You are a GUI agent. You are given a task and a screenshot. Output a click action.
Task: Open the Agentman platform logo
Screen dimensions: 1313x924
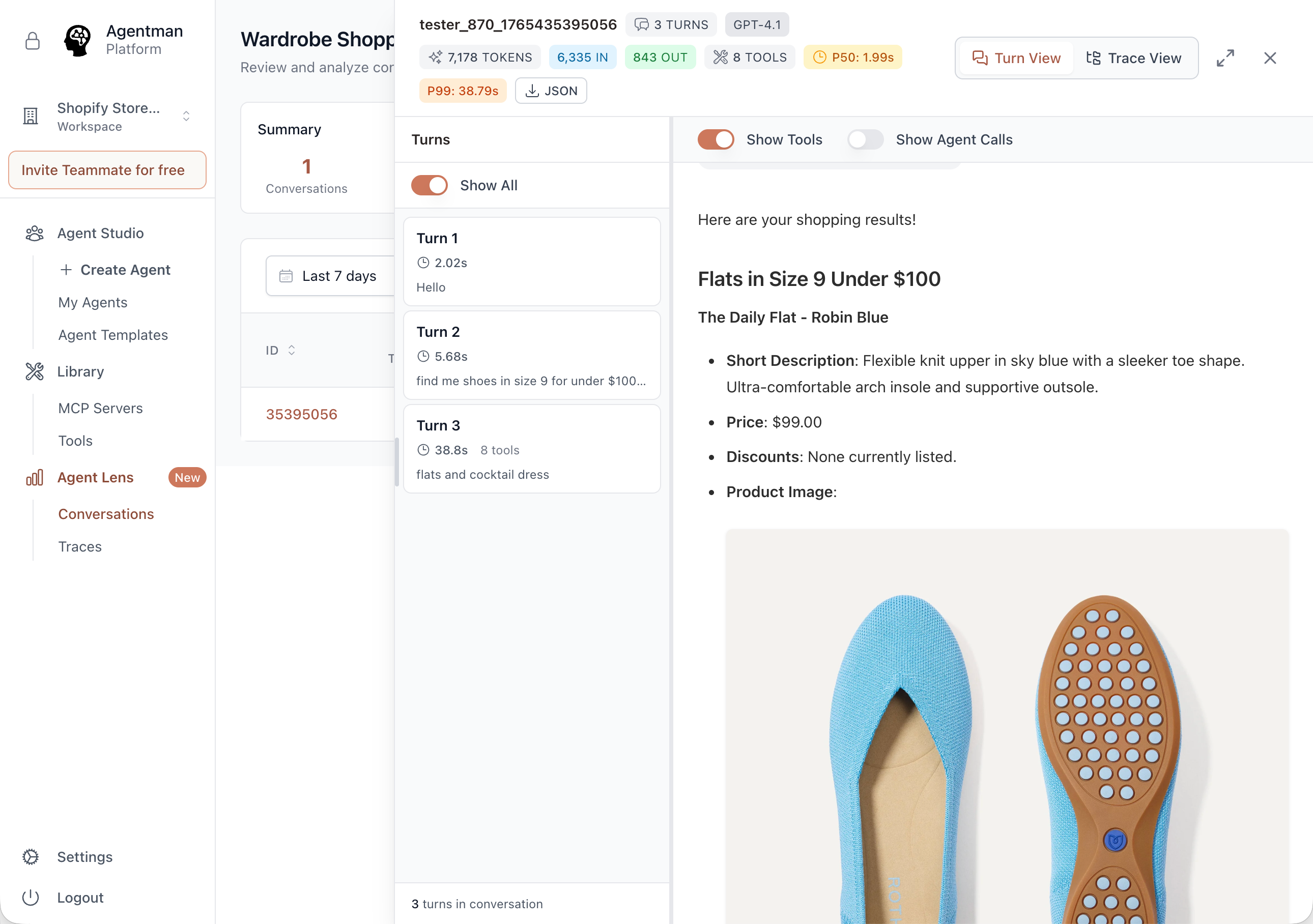[x=77, y=40]
